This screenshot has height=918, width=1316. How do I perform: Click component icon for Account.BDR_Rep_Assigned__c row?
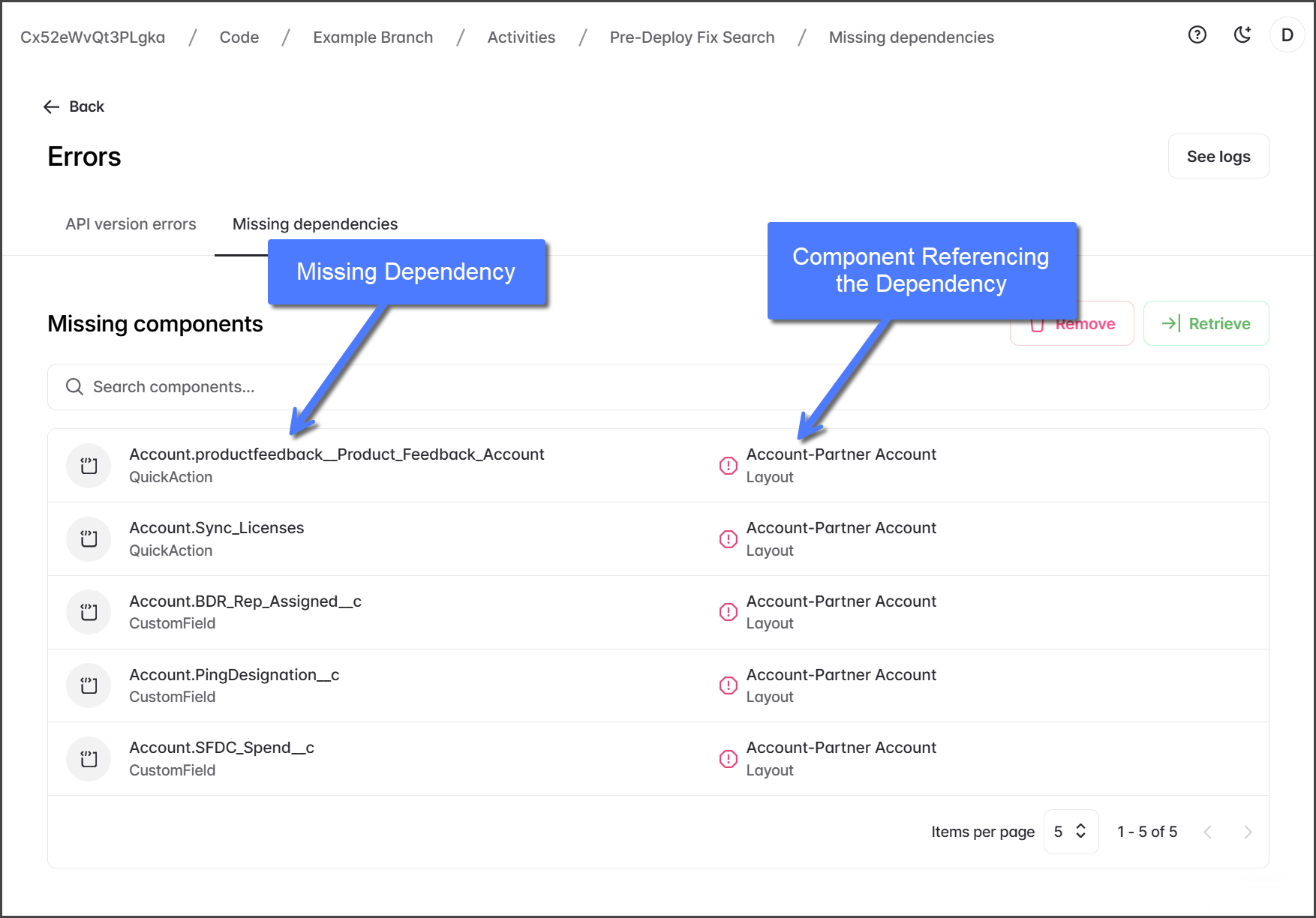coord(89,613)
